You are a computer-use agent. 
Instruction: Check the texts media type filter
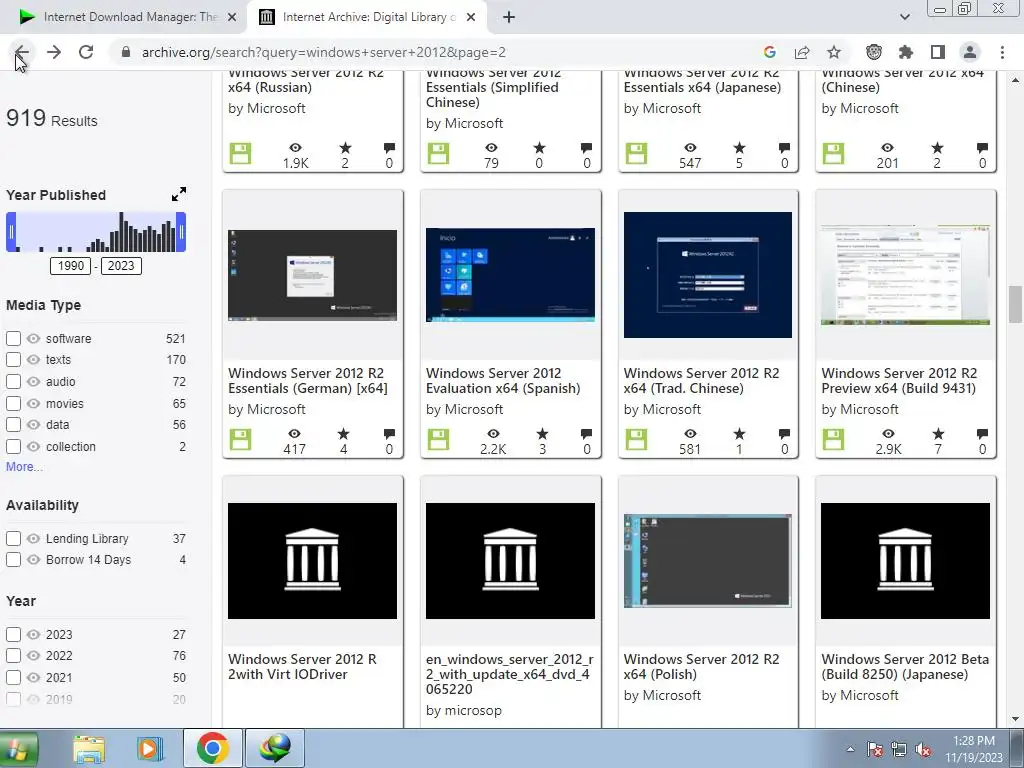point(13,359)
